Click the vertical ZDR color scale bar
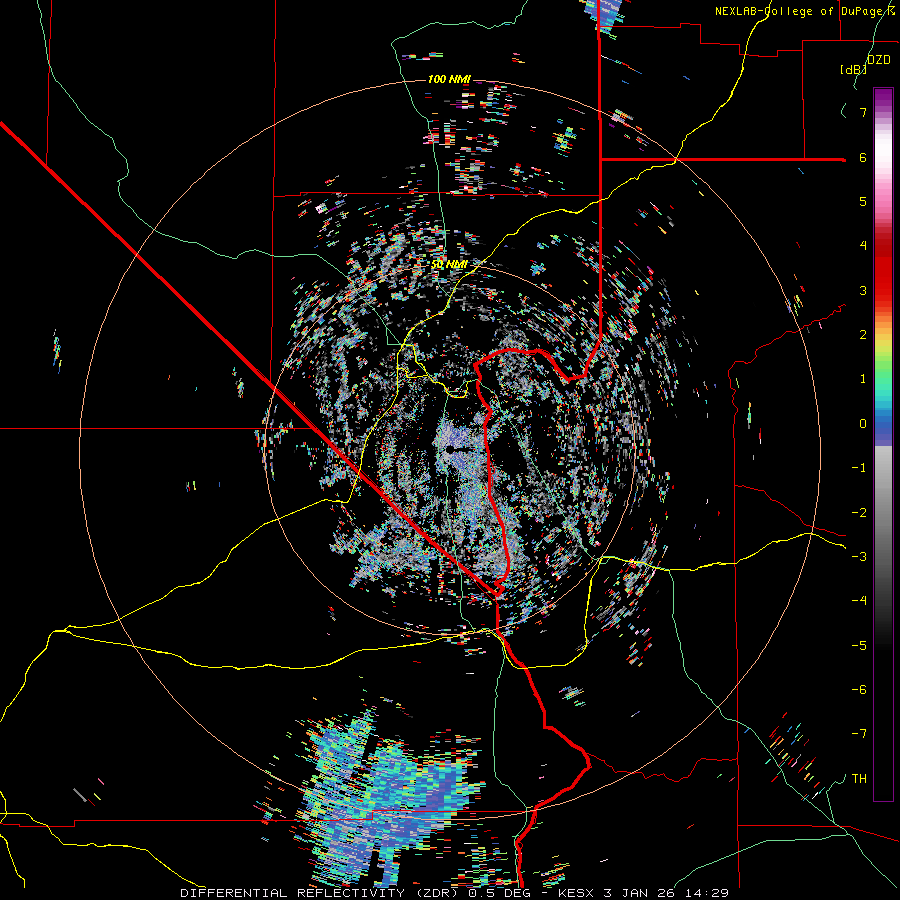Image resolution: width=900 pixels, height=900 pixels. tap(883, 444)
